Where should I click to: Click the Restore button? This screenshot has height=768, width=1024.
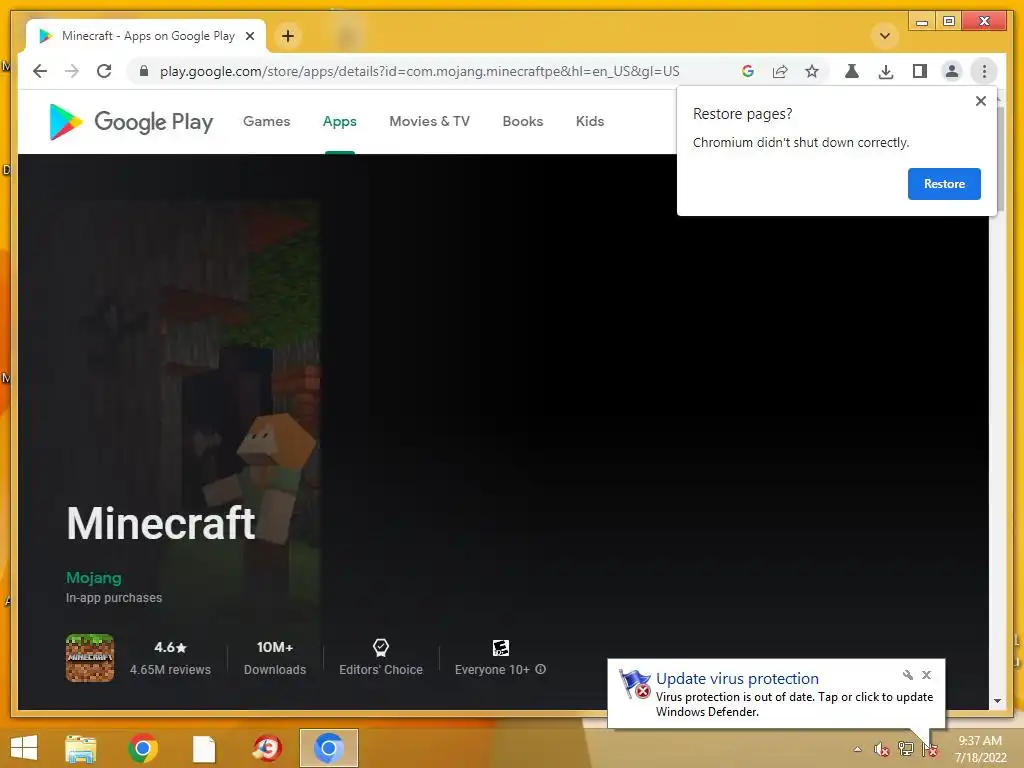pyautogui.click(x=944, y=184)
